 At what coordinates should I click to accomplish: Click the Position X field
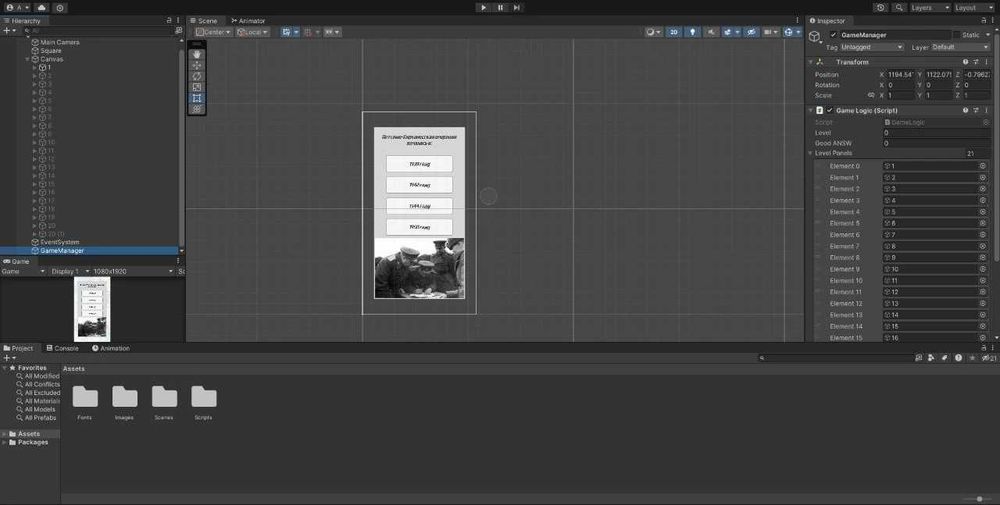(x=901, y=75)
